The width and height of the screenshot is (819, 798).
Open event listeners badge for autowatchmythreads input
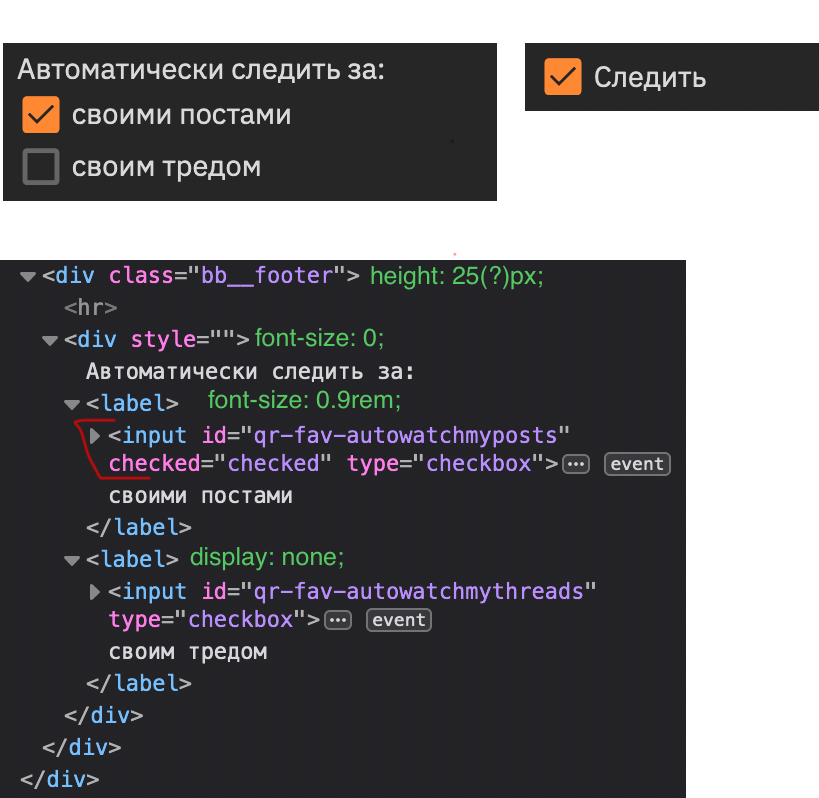pos(399,620)
